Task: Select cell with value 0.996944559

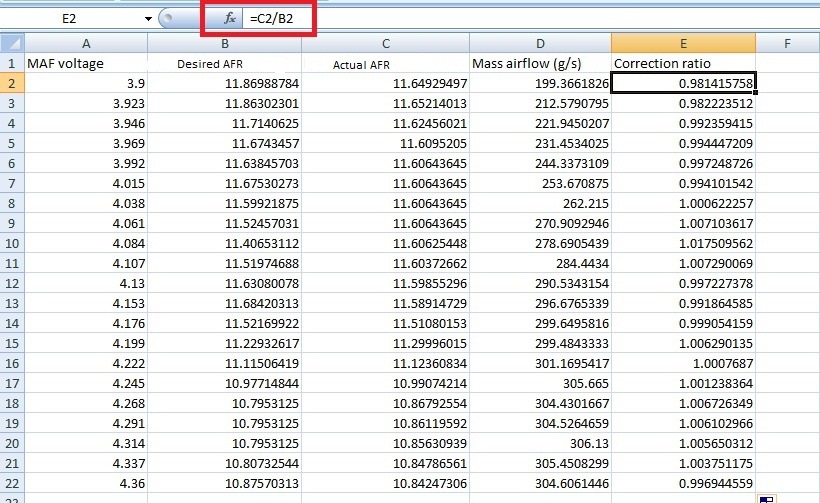Action: (683, 484)
